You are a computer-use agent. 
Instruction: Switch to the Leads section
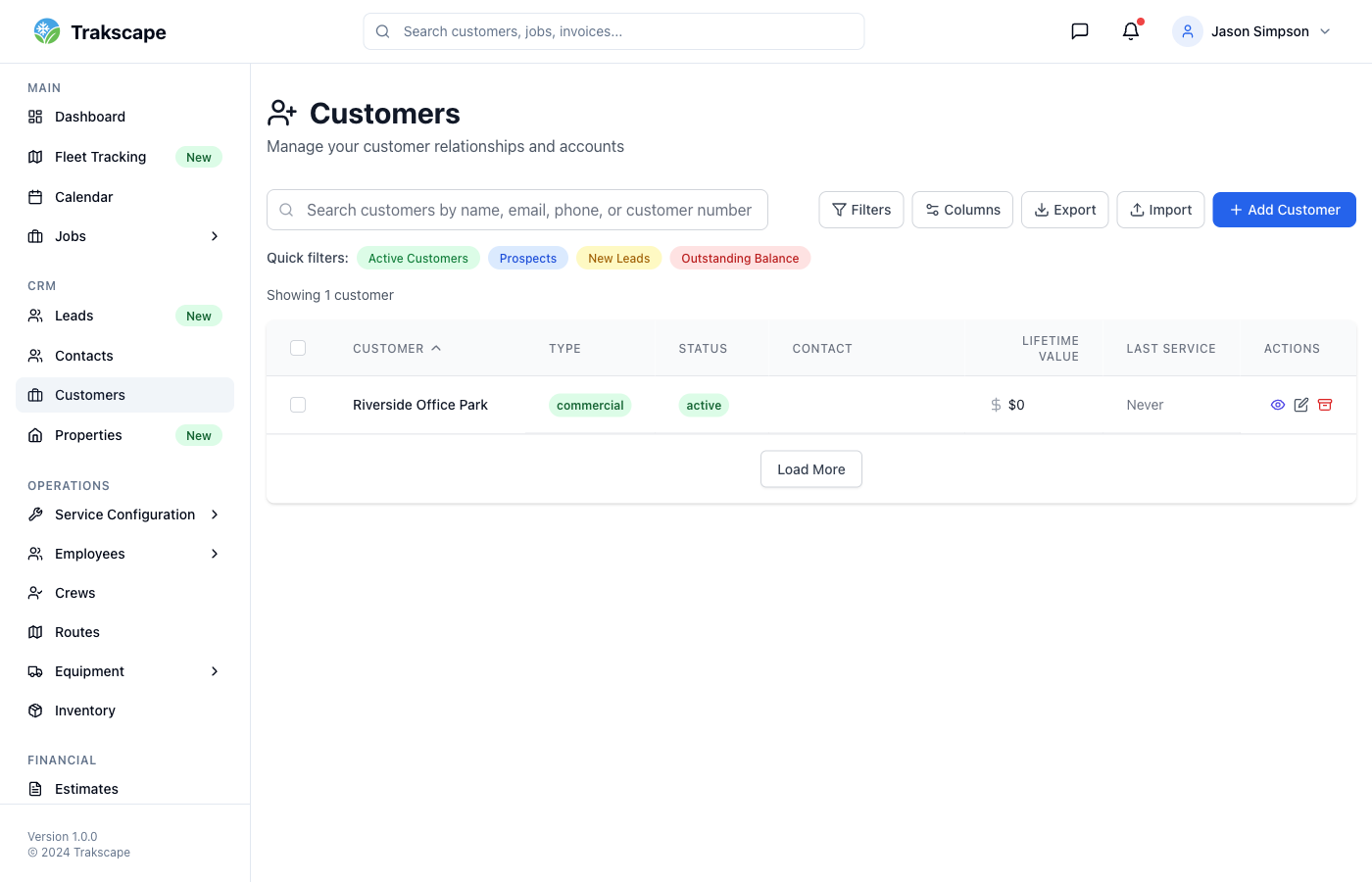pyautogui.click(x=75, y=316)
